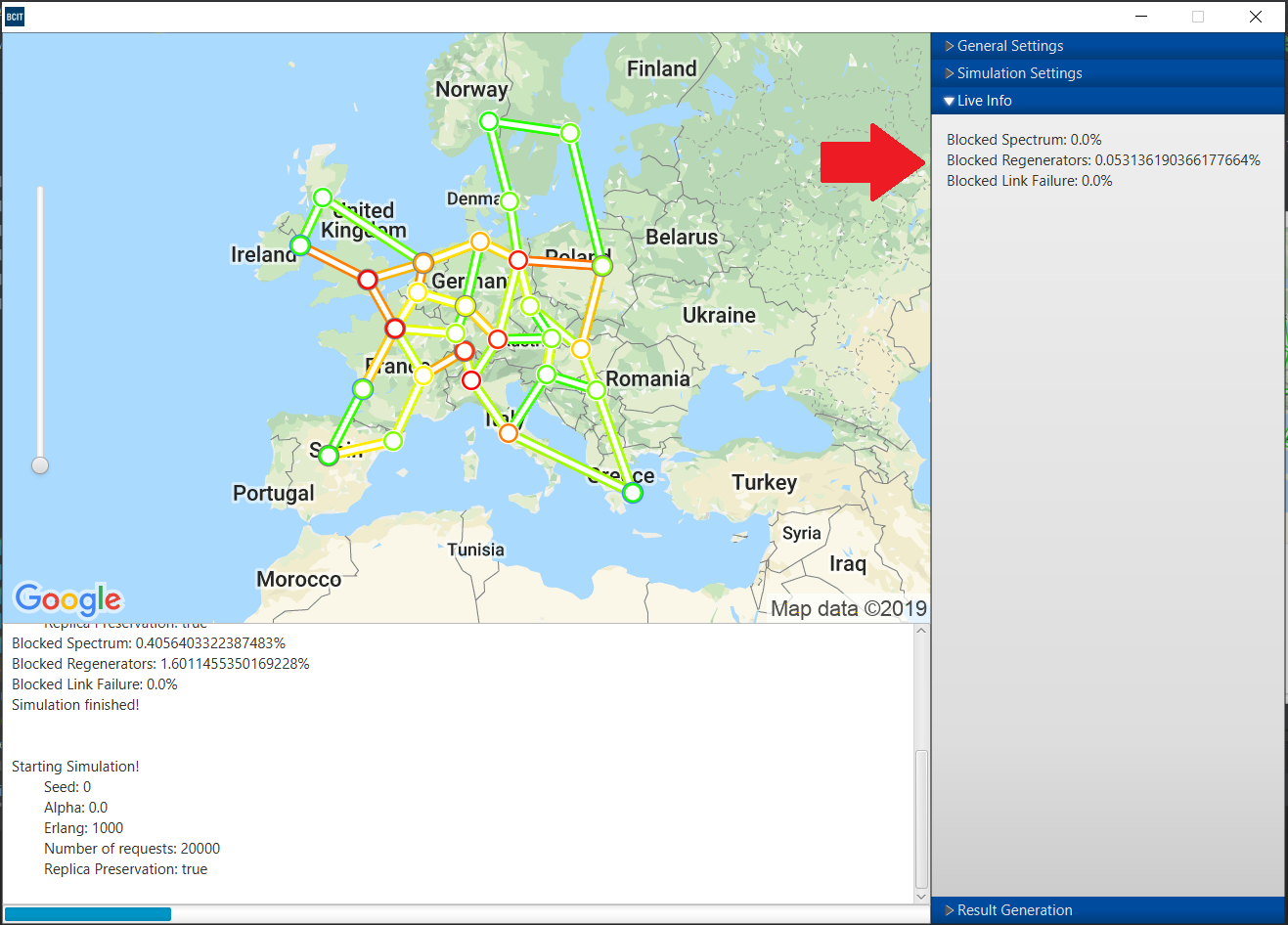Select the network node in Ireland

point(301,245)
